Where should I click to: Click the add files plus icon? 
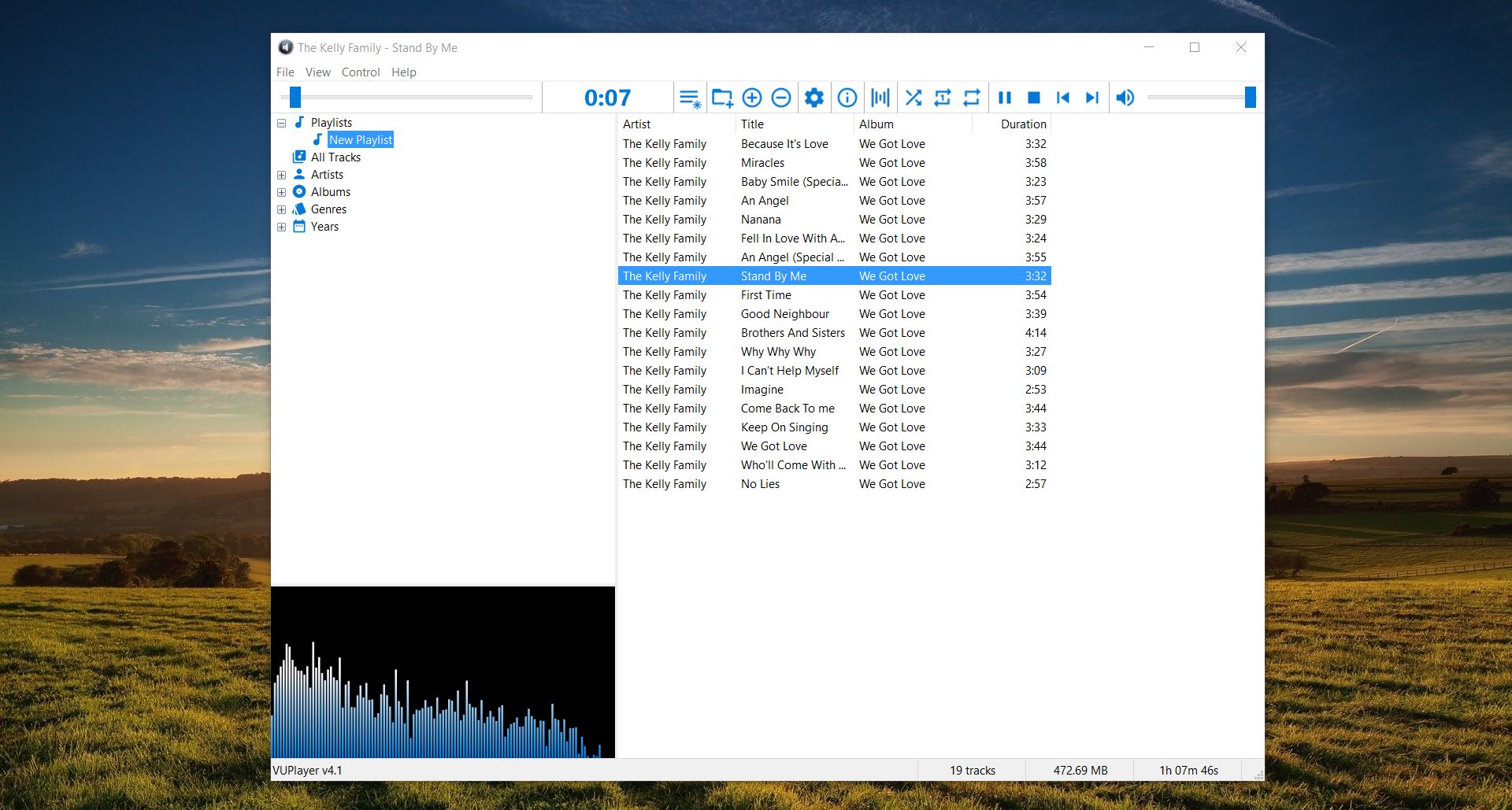(751, 97)
